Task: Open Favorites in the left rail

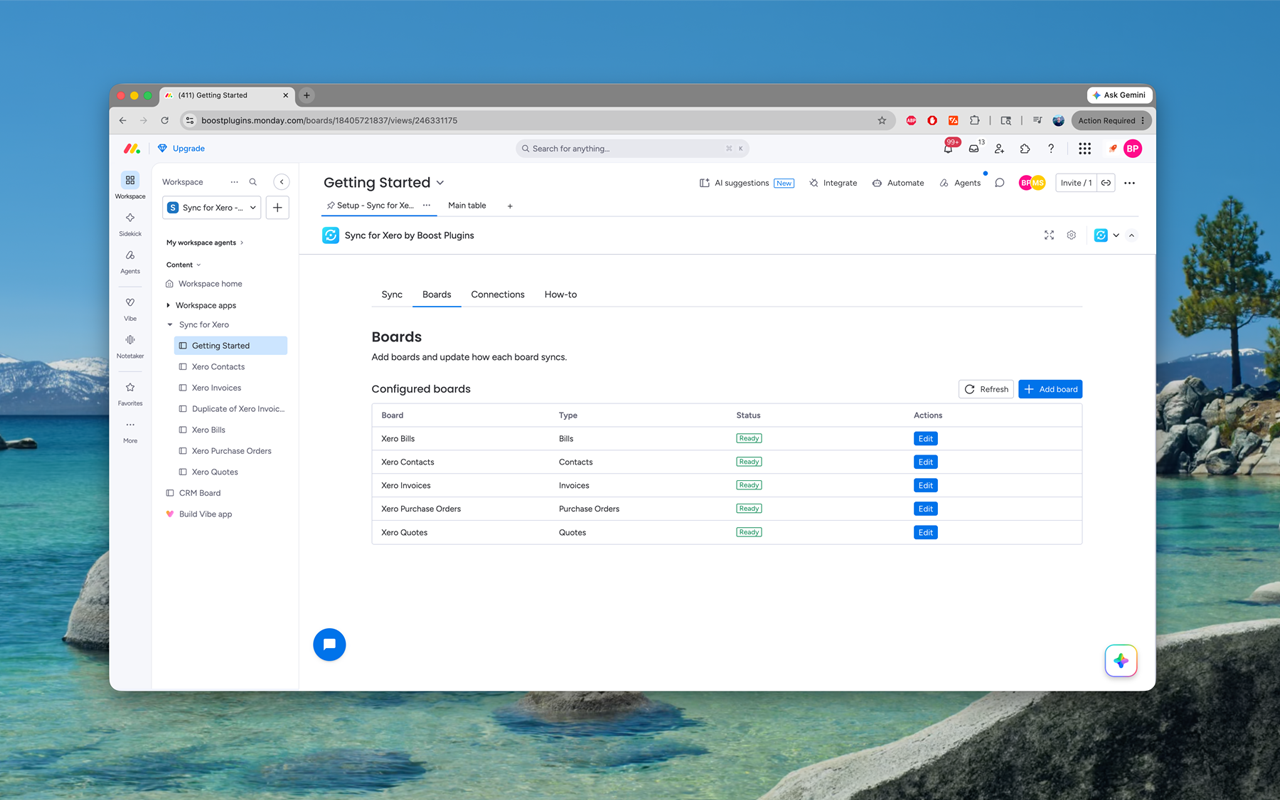Action: click(130, 387)
